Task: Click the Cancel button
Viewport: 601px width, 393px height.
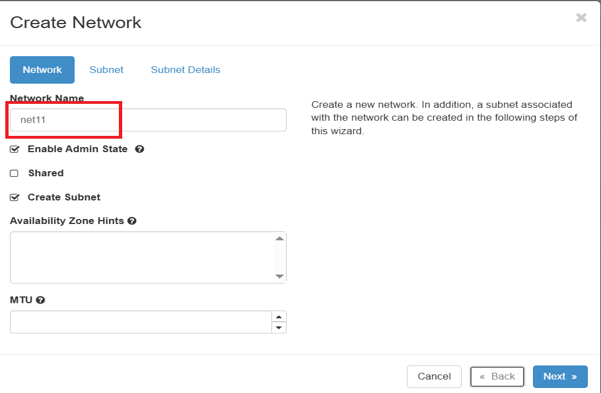Action: 434,377
